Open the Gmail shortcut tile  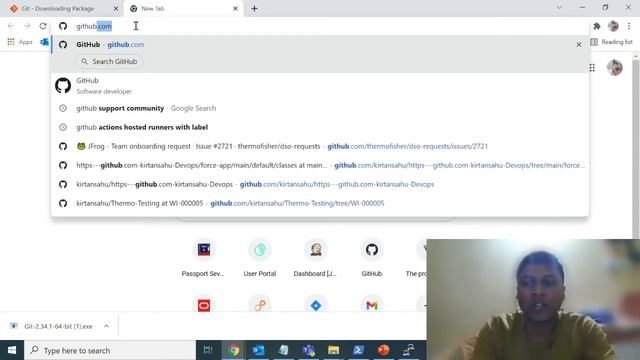(371, 305)
